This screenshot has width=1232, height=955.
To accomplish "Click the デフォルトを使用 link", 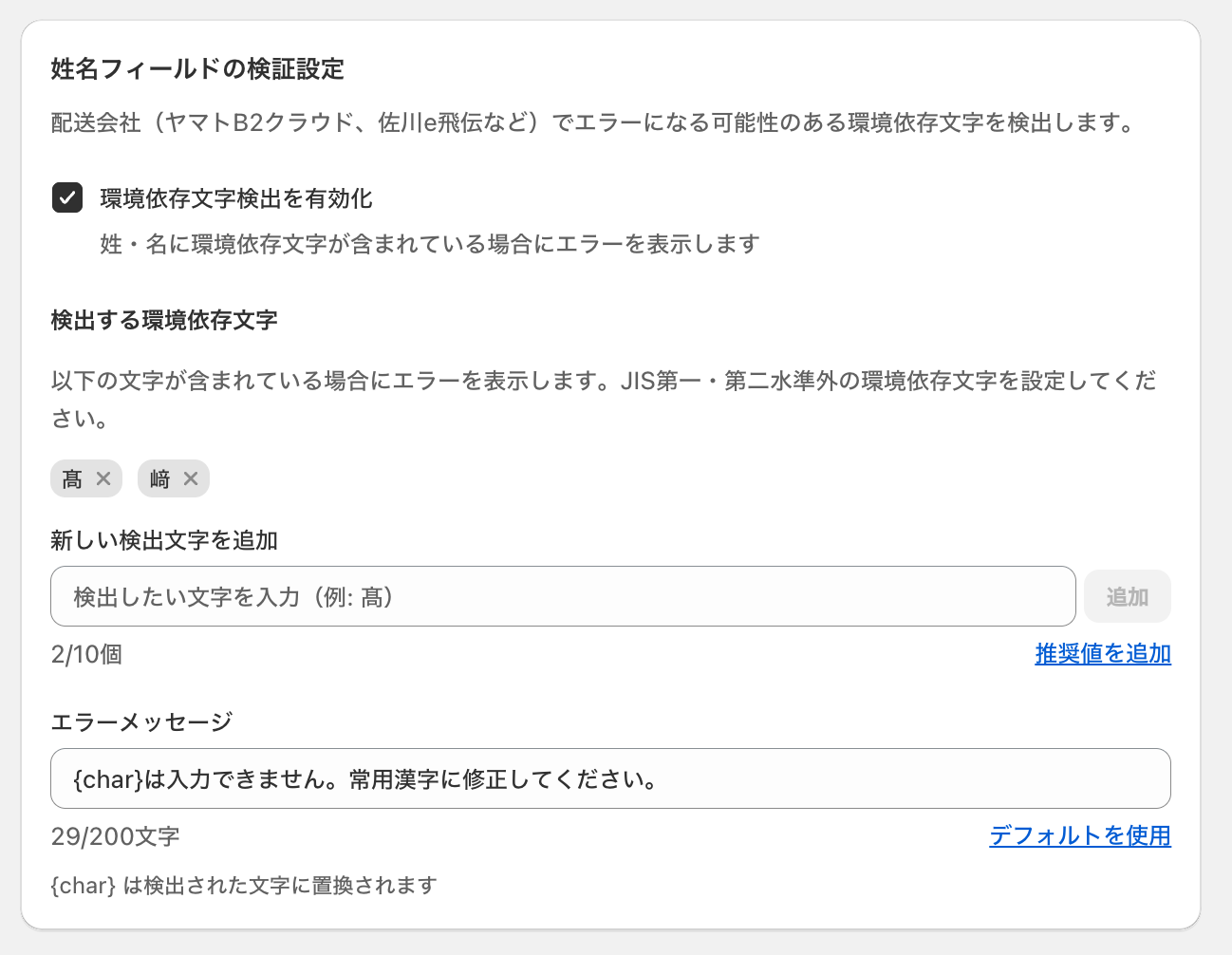I will (x=1079, y=835).
